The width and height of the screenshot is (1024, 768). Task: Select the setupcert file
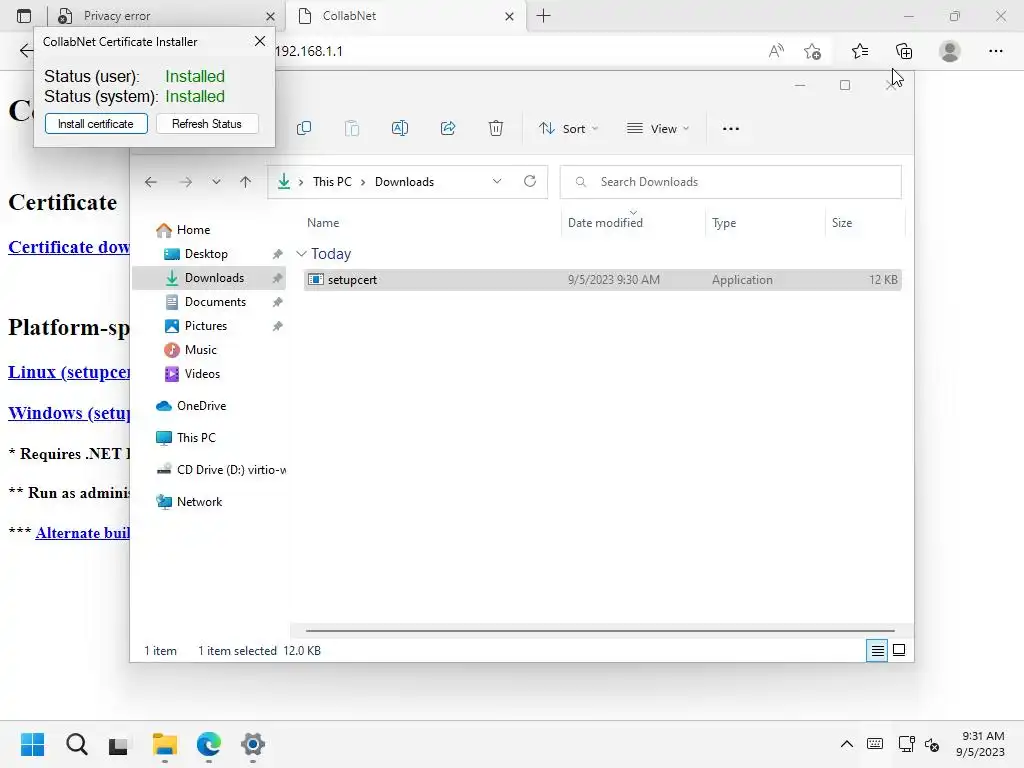(602, 280)
